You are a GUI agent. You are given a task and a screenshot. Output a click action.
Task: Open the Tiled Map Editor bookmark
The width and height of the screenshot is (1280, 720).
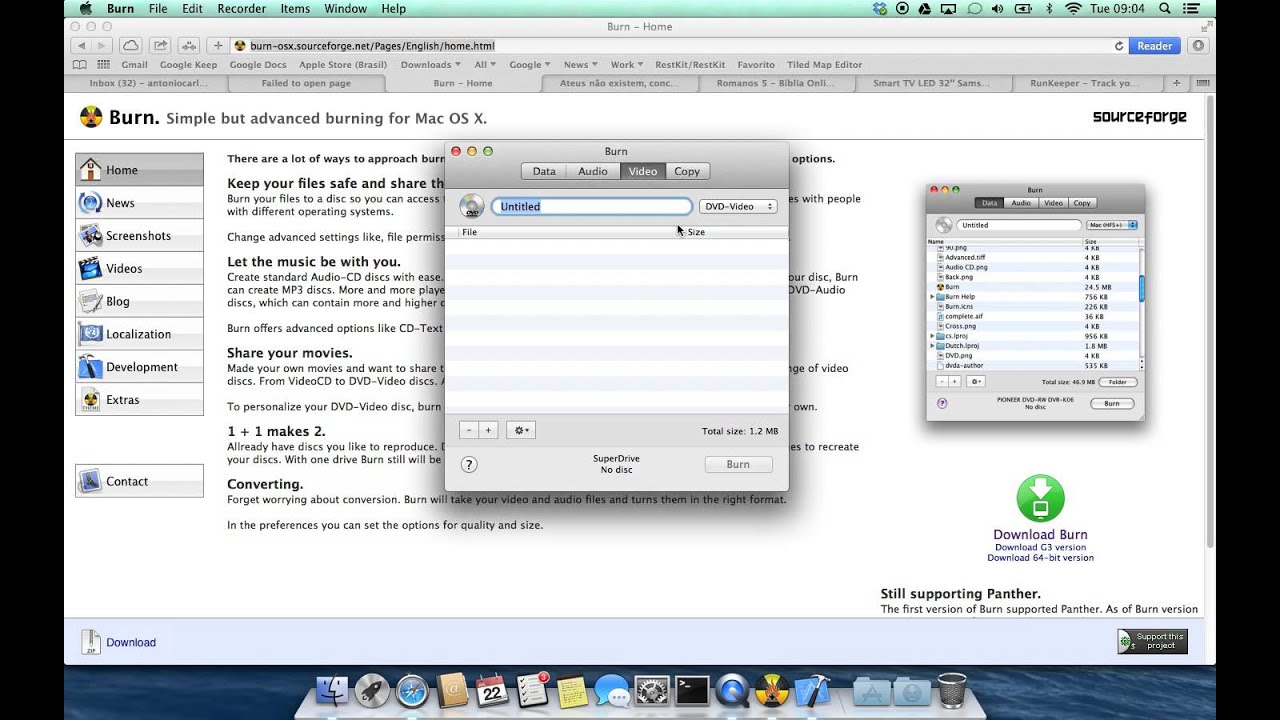[825, 65]
